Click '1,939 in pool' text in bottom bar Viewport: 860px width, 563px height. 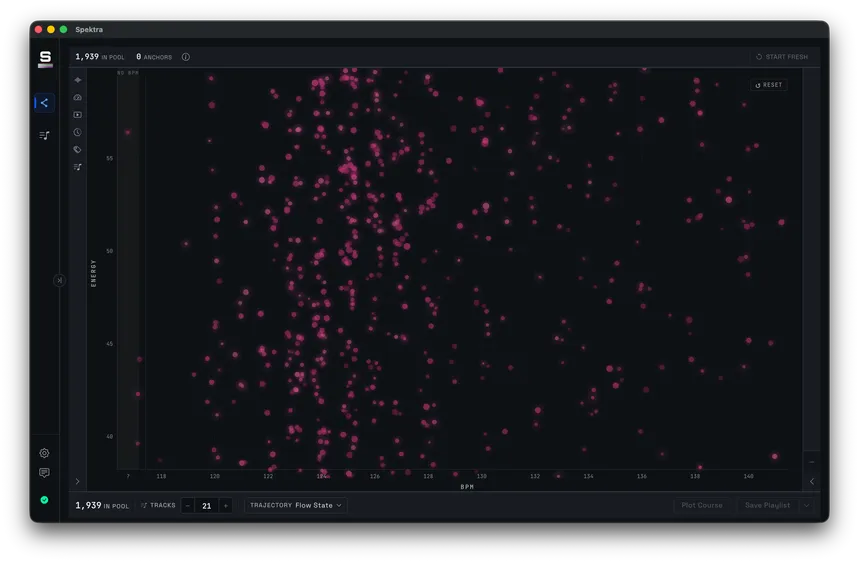102,505
